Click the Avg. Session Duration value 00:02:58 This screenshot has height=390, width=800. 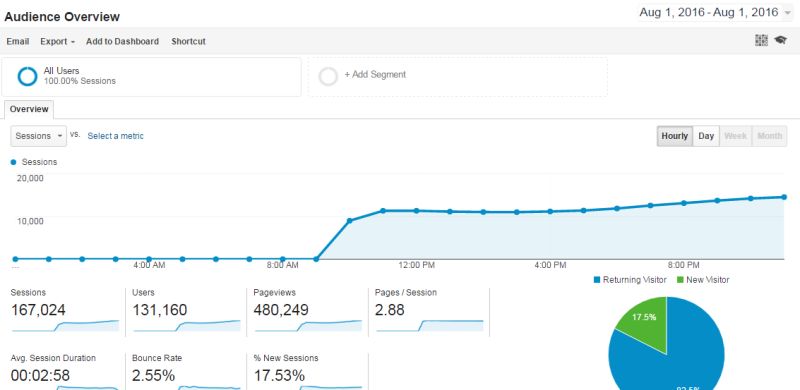coord(40,376)
